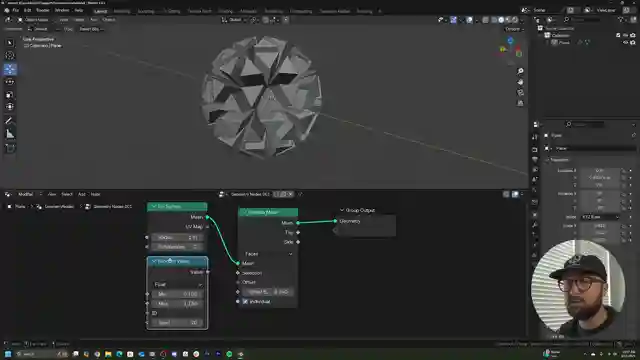640x360 pixels.
Task: Toggle camera view icon in viewport
Action: pyautogui.click(x=520, y=93)
